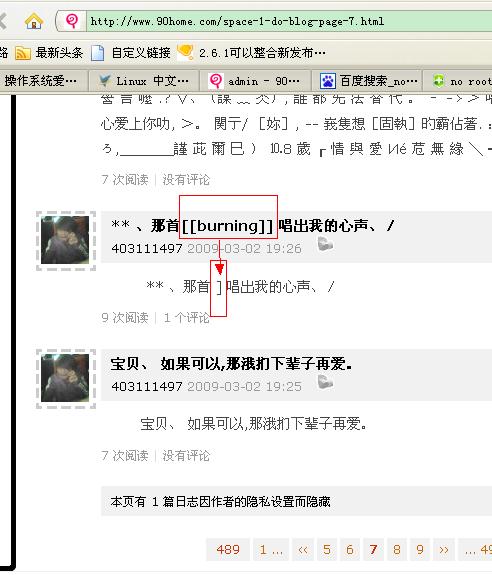Switch to the 百度搜索_no tab
492x575 pixels.
[x=367, y=81]
